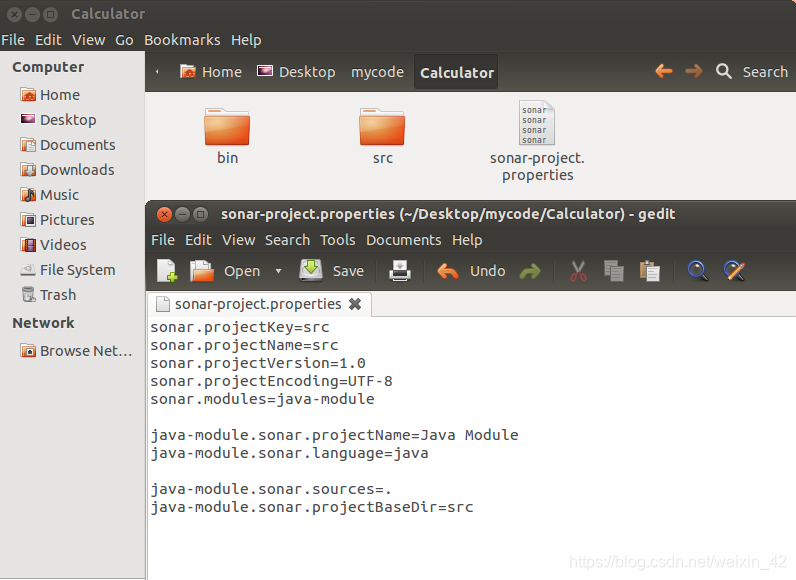Click the green Redo arrow
This screenshot has width=796, height=580.
[530, 271]
